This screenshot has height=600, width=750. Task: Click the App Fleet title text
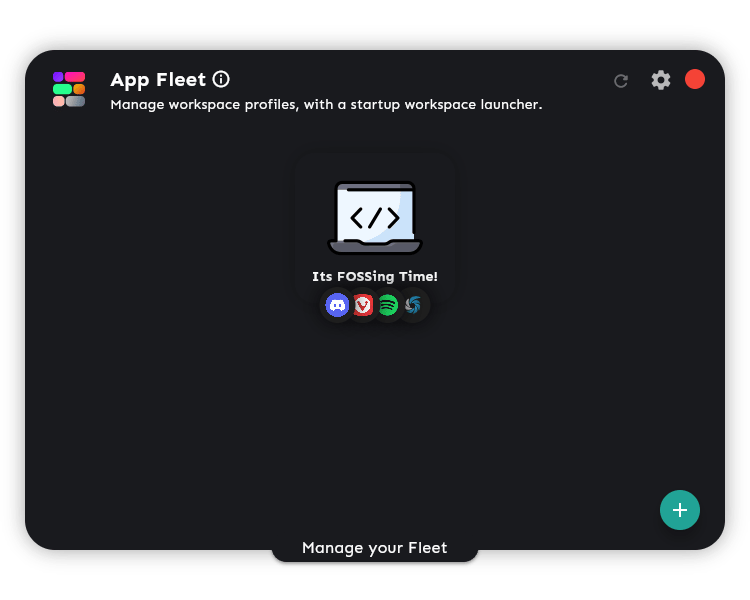tap(158, 80)
